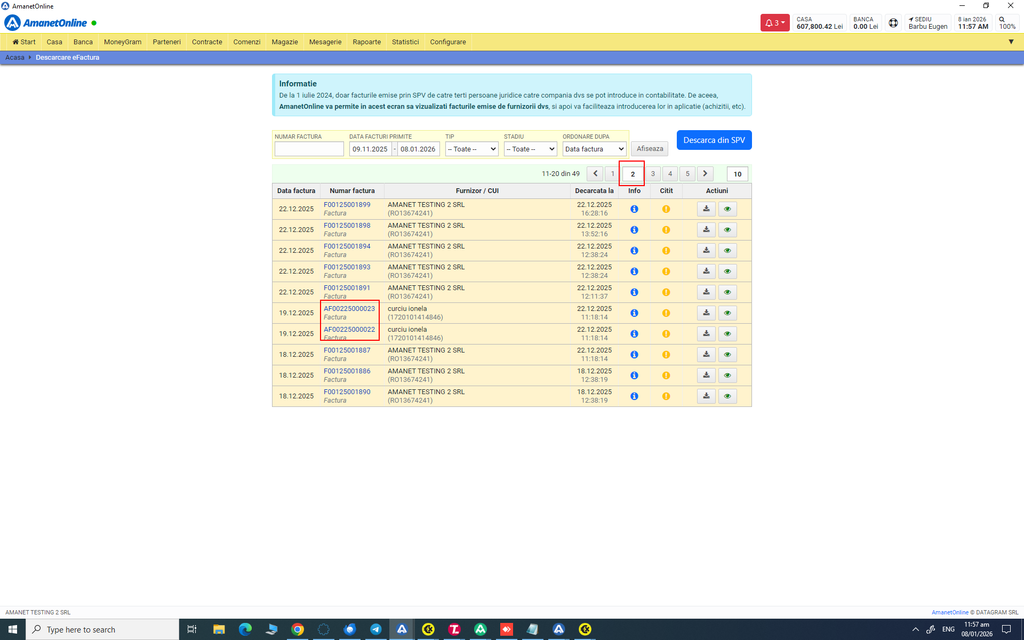Image resolution: width=1024 pixels, height=640 pixels.
Task: Click the end date field 08.01.2026
Action: 418,149
